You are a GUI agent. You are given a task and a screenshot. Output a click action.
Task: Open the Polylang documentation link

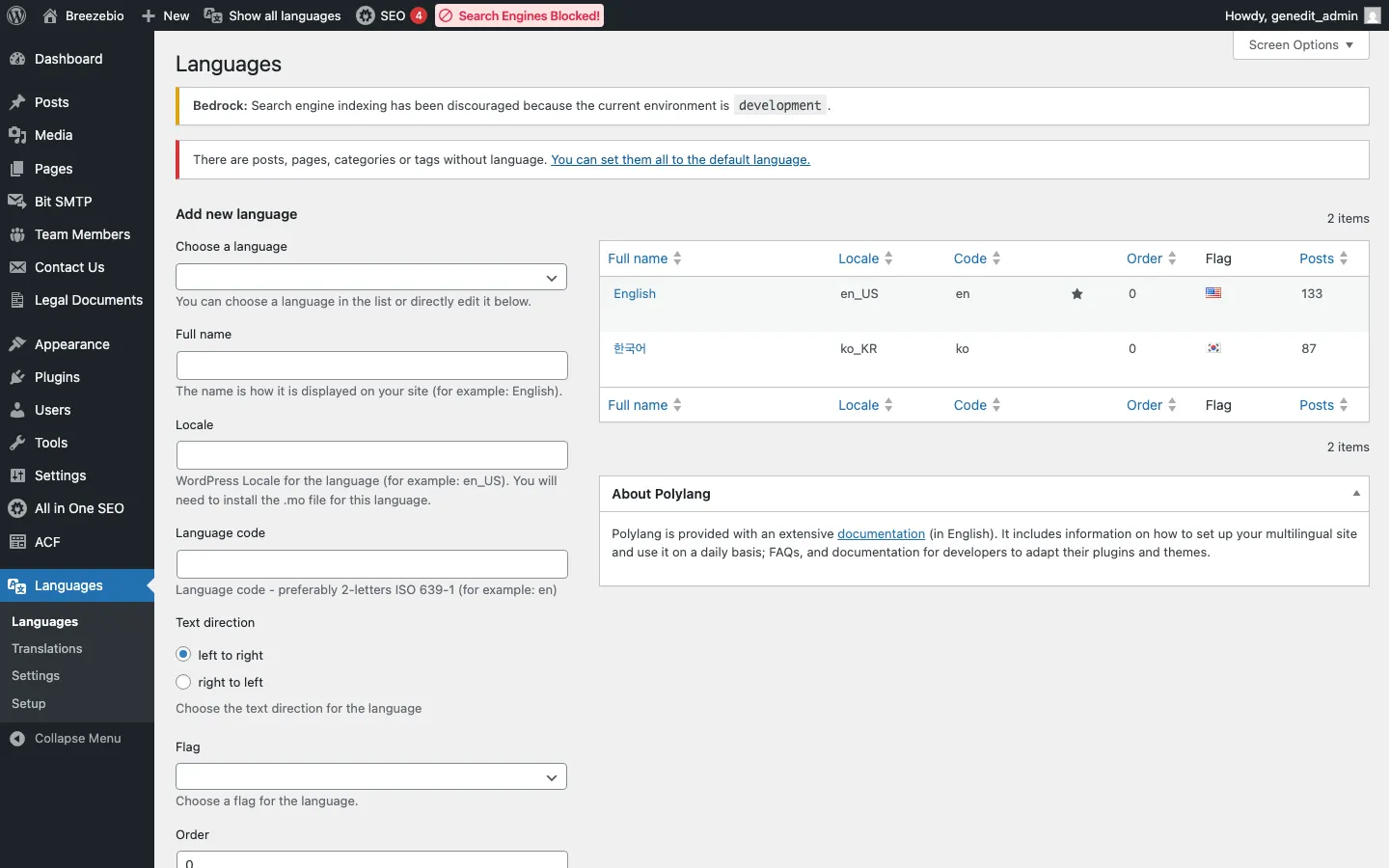(881, 534)
